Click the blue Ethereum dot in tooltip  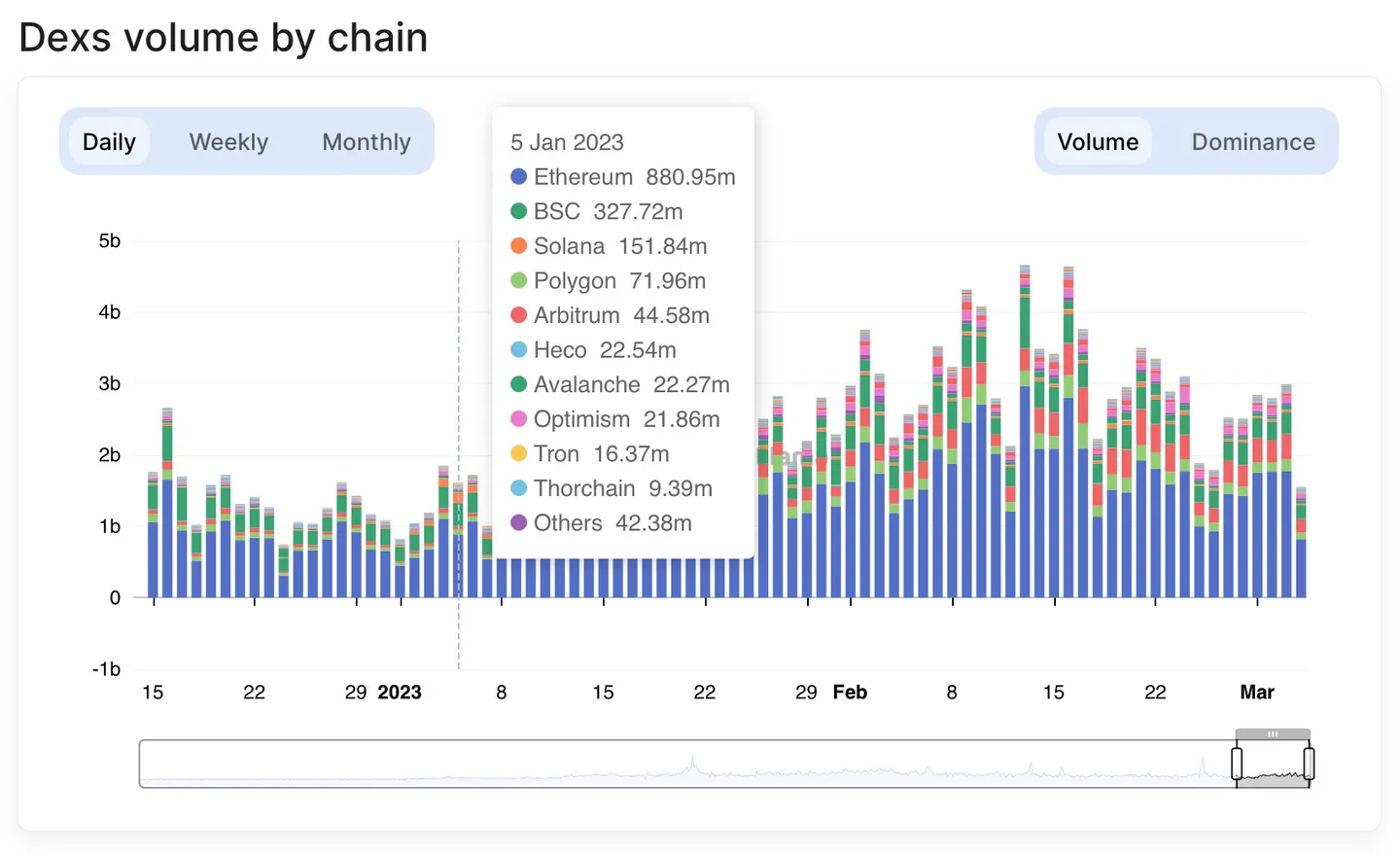tap(518, 177)
